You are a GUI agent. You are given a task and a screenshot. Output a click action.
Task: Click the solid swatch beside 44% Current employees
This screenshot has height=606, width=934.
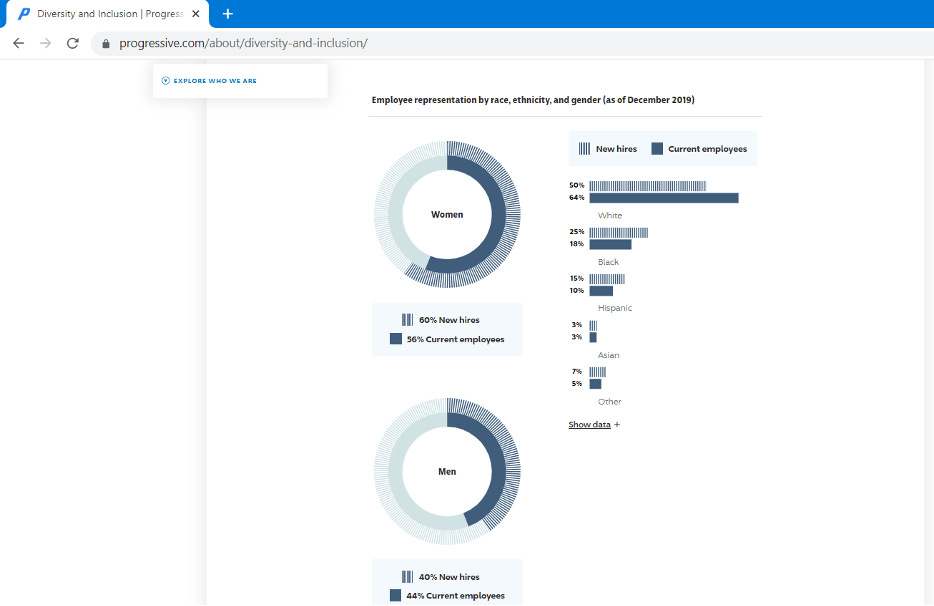tap(396, 595)
